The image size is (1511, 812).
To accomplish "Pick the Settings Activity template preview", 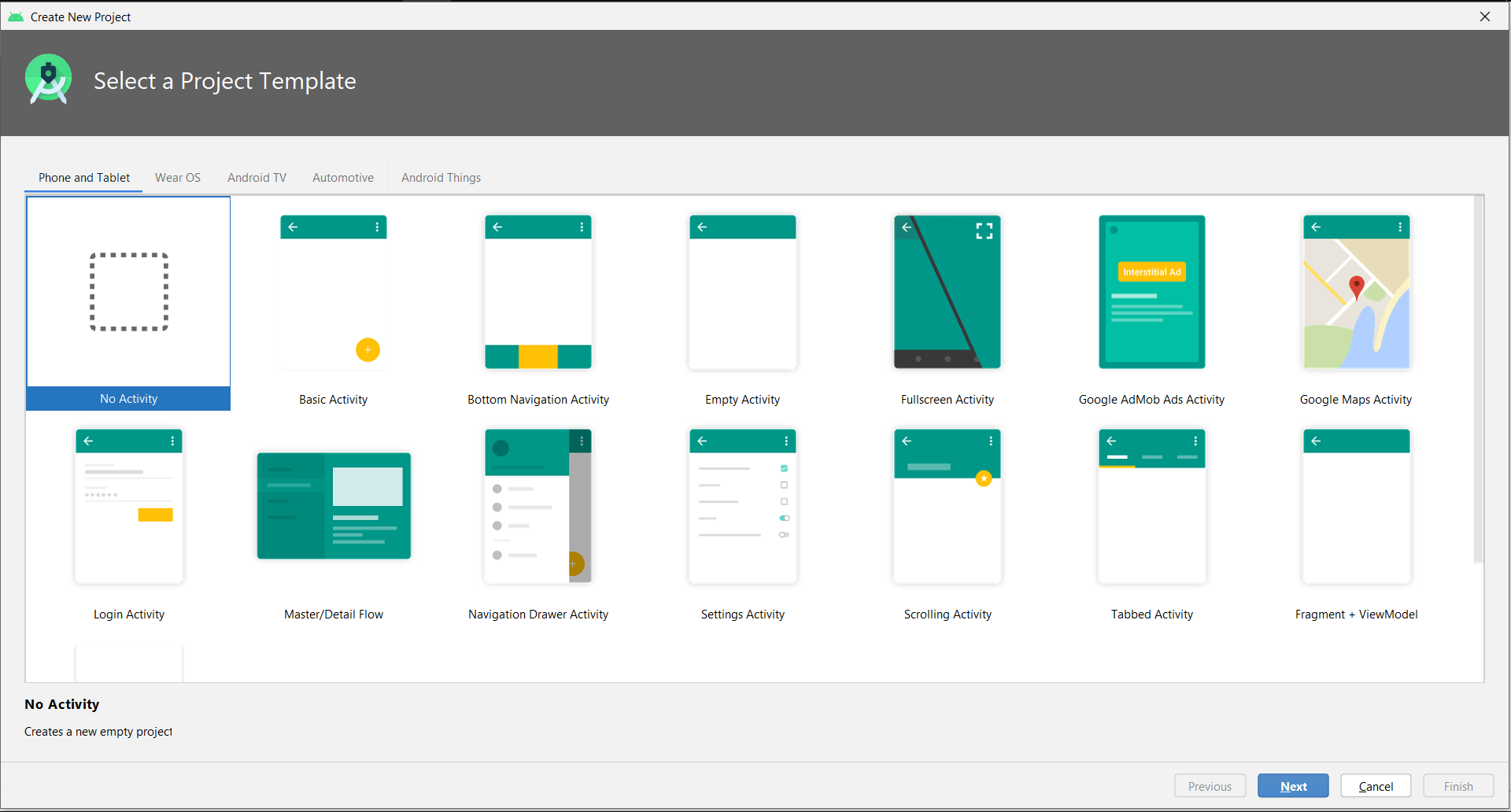I will click(743, 506).
